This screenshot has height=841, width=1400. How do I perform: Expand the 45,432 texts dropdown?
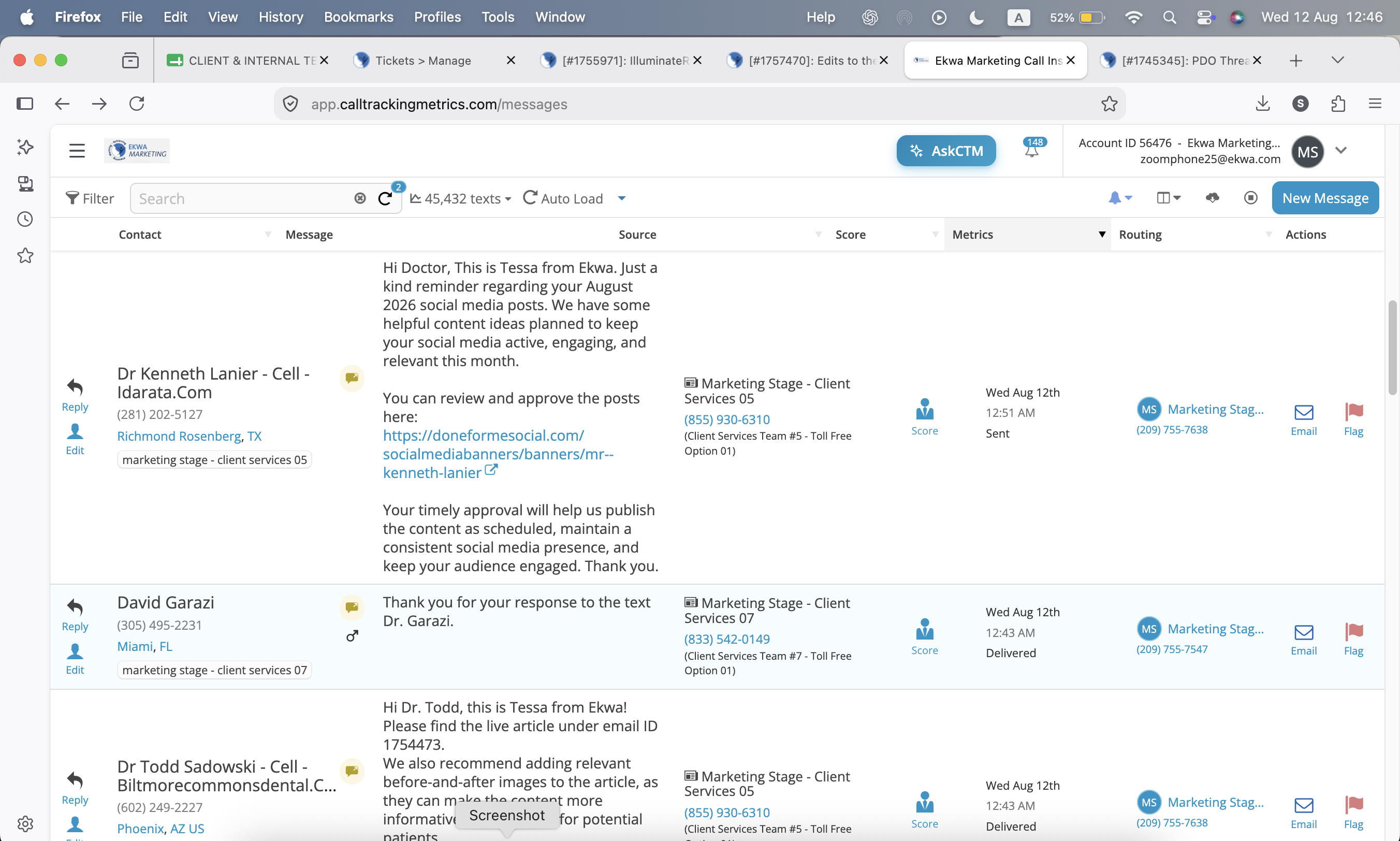461,198
